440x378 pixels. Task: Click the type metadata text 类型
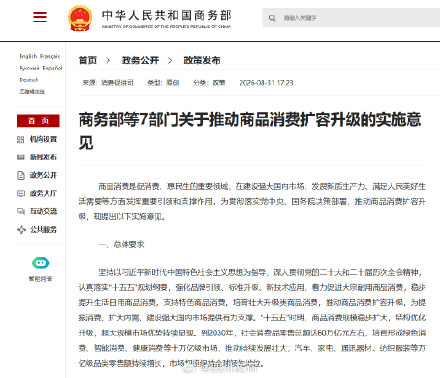[163, 83]
